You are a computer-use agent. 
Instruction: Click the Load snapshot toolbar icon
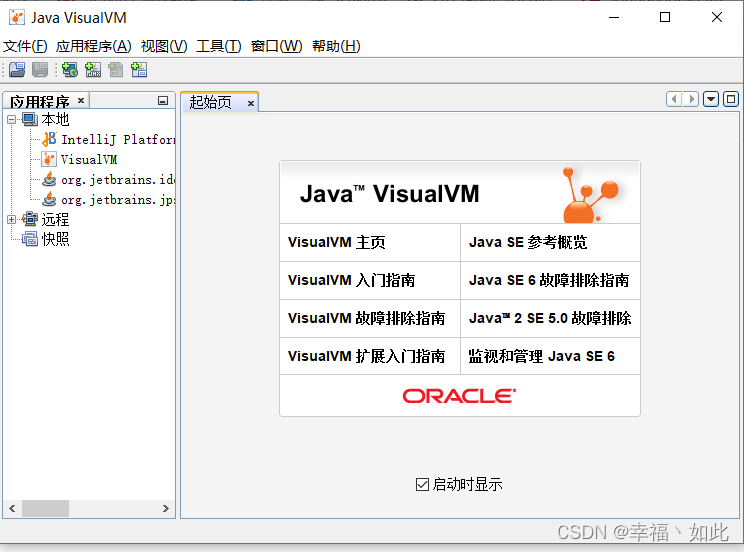tap(17, 70)
